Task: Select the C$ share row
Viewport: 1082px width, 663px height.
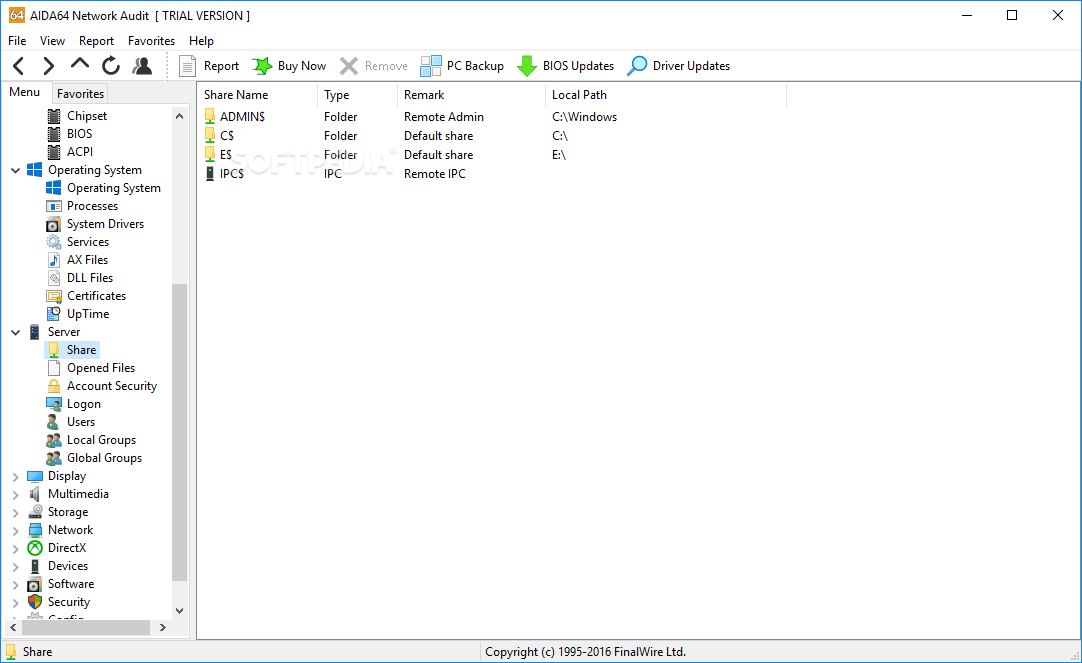Action: (226, 136)
